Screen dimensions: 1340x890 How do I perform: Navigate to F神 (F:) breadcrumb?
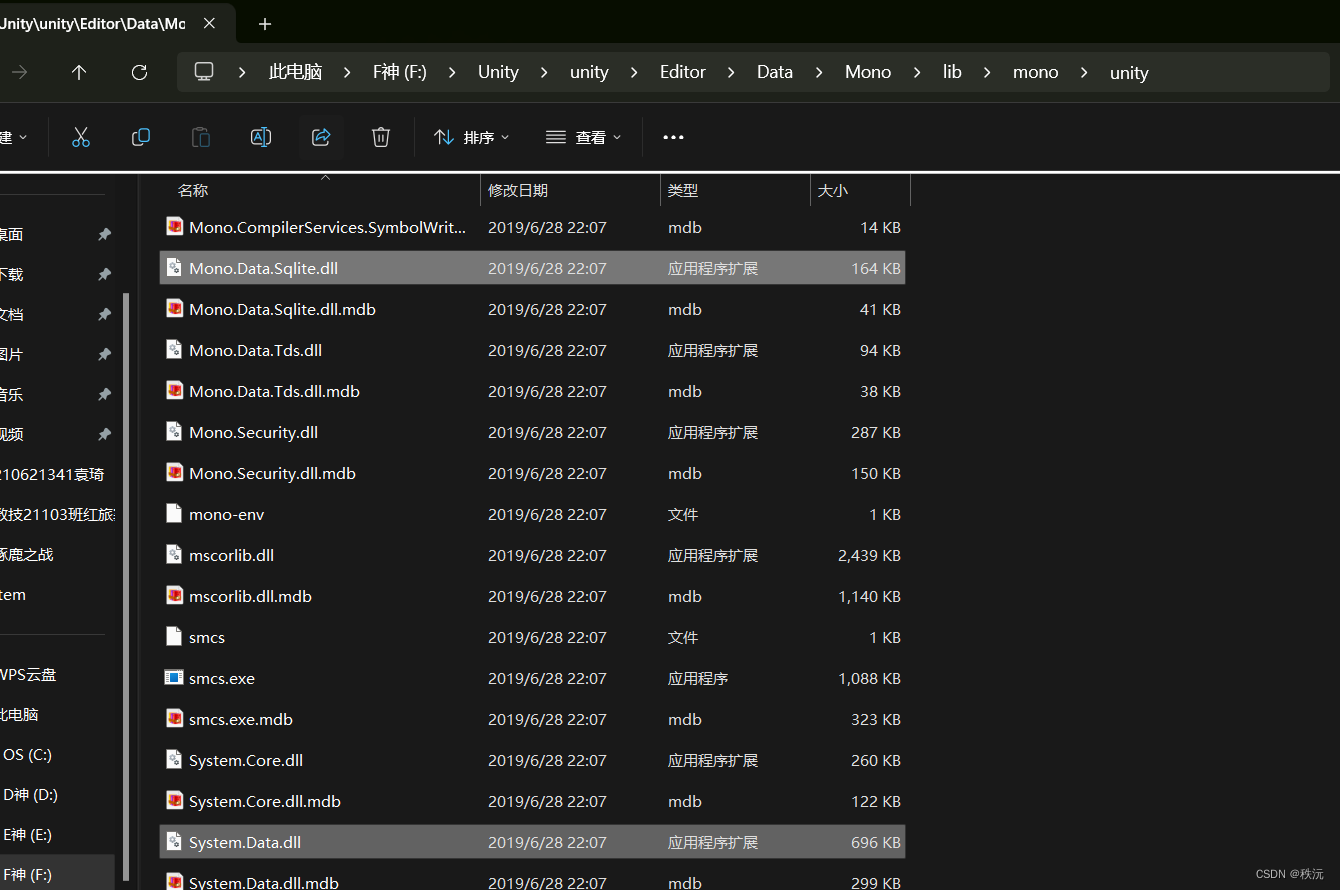pyautogui.click(x=400, y=72)
